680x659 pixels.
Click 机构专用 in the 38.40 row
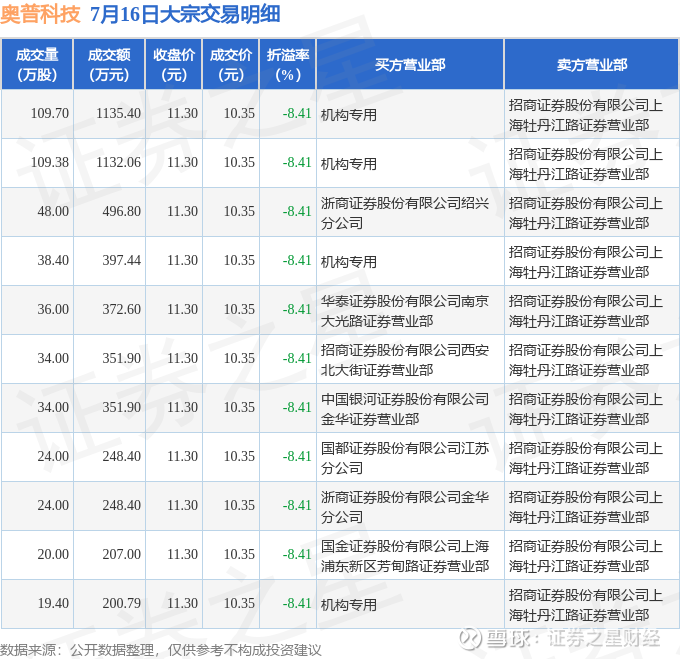(349, 262)
